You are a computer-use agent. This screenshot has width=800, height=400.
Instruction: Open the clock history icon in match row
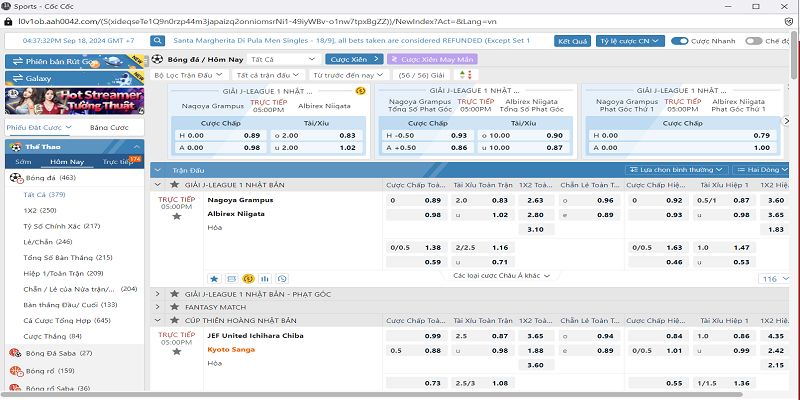(282, 279)
